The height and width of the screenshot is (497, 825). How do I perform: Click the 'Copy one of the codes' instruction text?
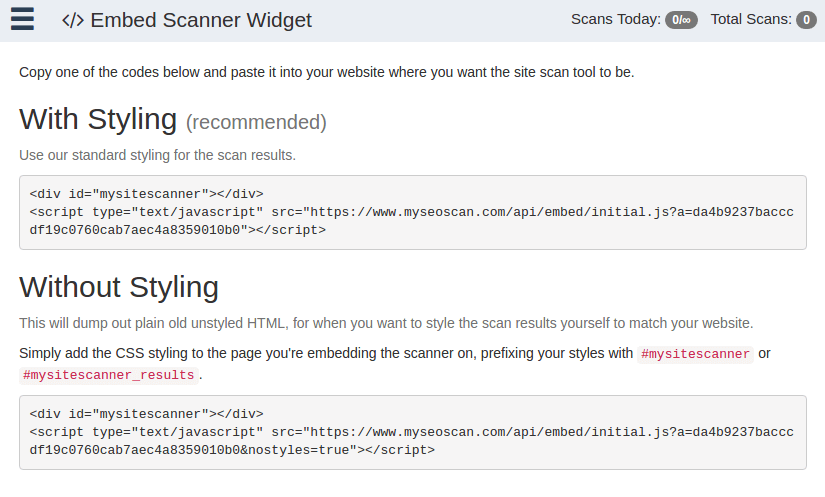[x=326, y=72]
